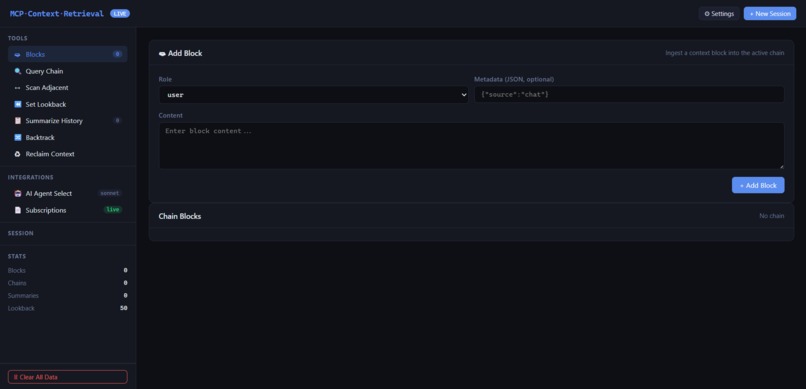The image size is (806, 389).
Task: Click the 'No chain' status text
Action: [x=772, y=216]
